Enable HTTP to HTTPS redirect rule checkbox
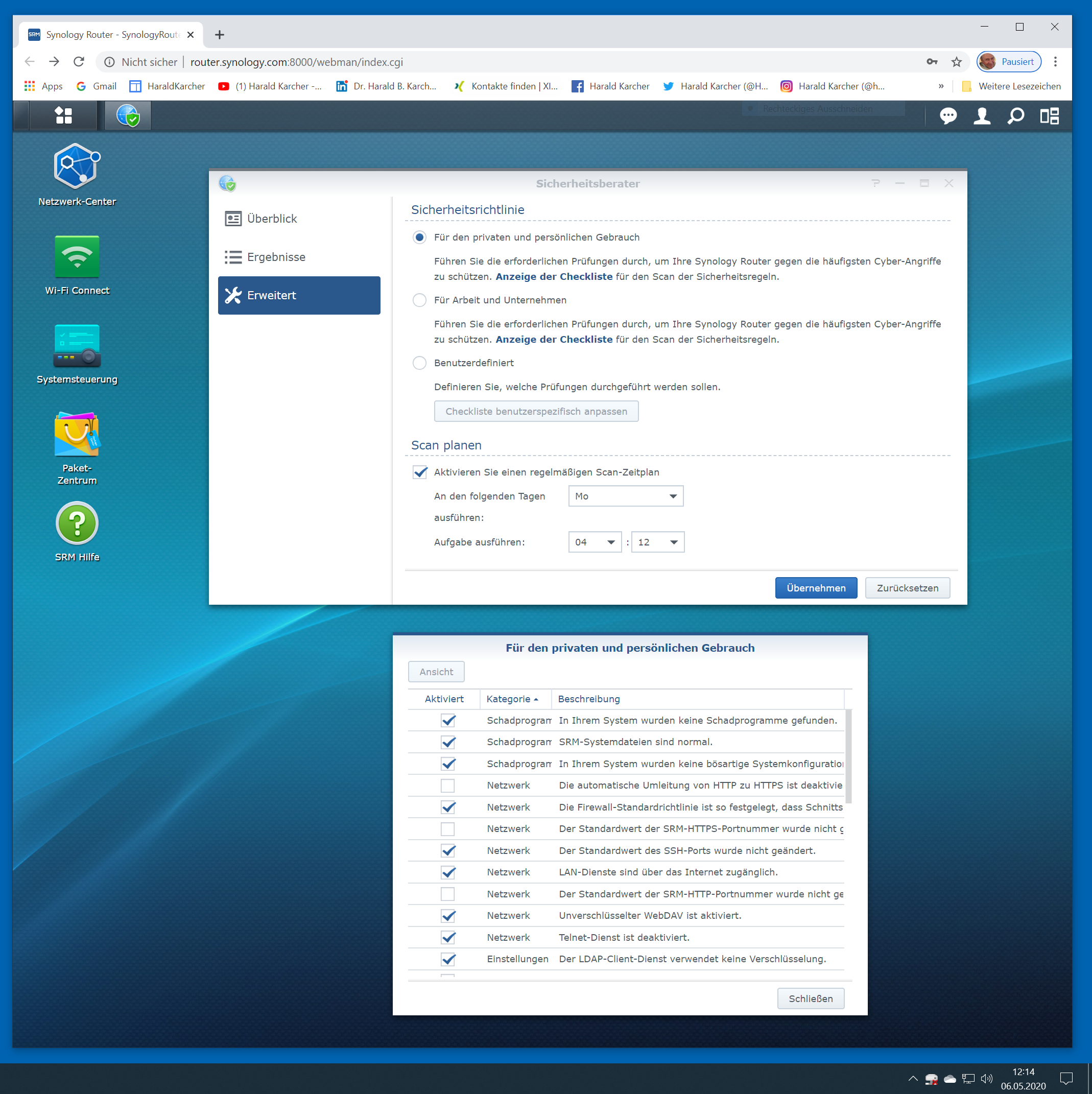Image resolution: width=1092 pixels, height=1094 pixels. point(447,786)
